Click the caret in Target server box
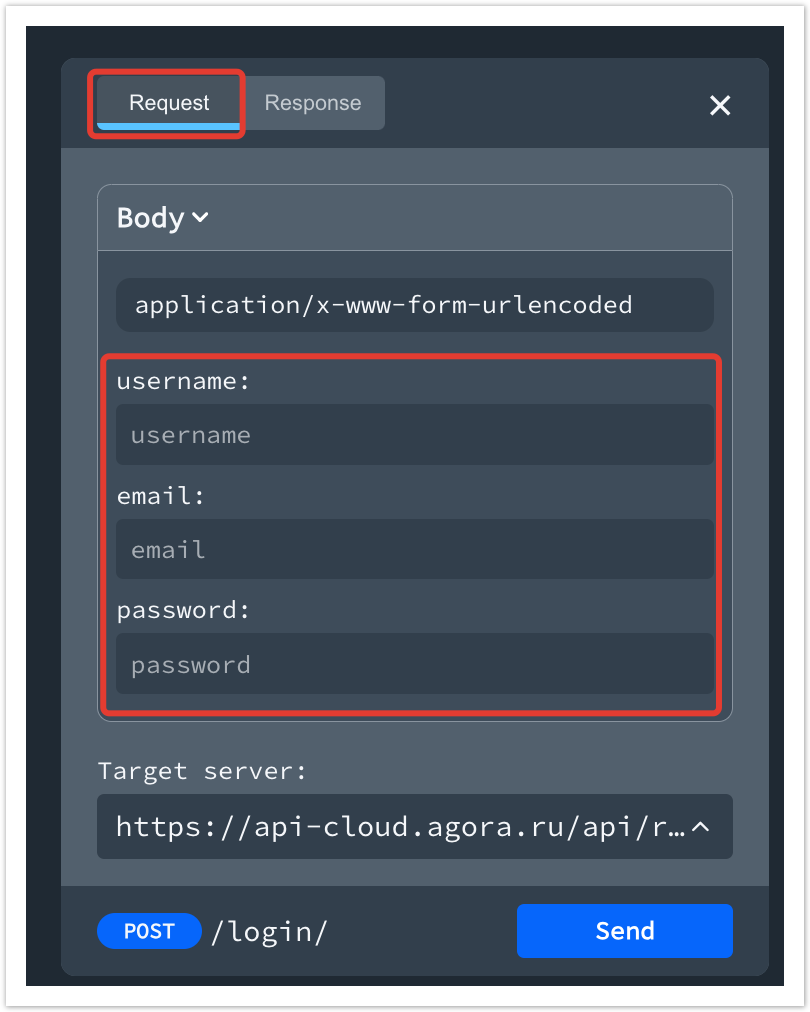The width and height of the screenshot is (810, 1012). click(701, 826)
